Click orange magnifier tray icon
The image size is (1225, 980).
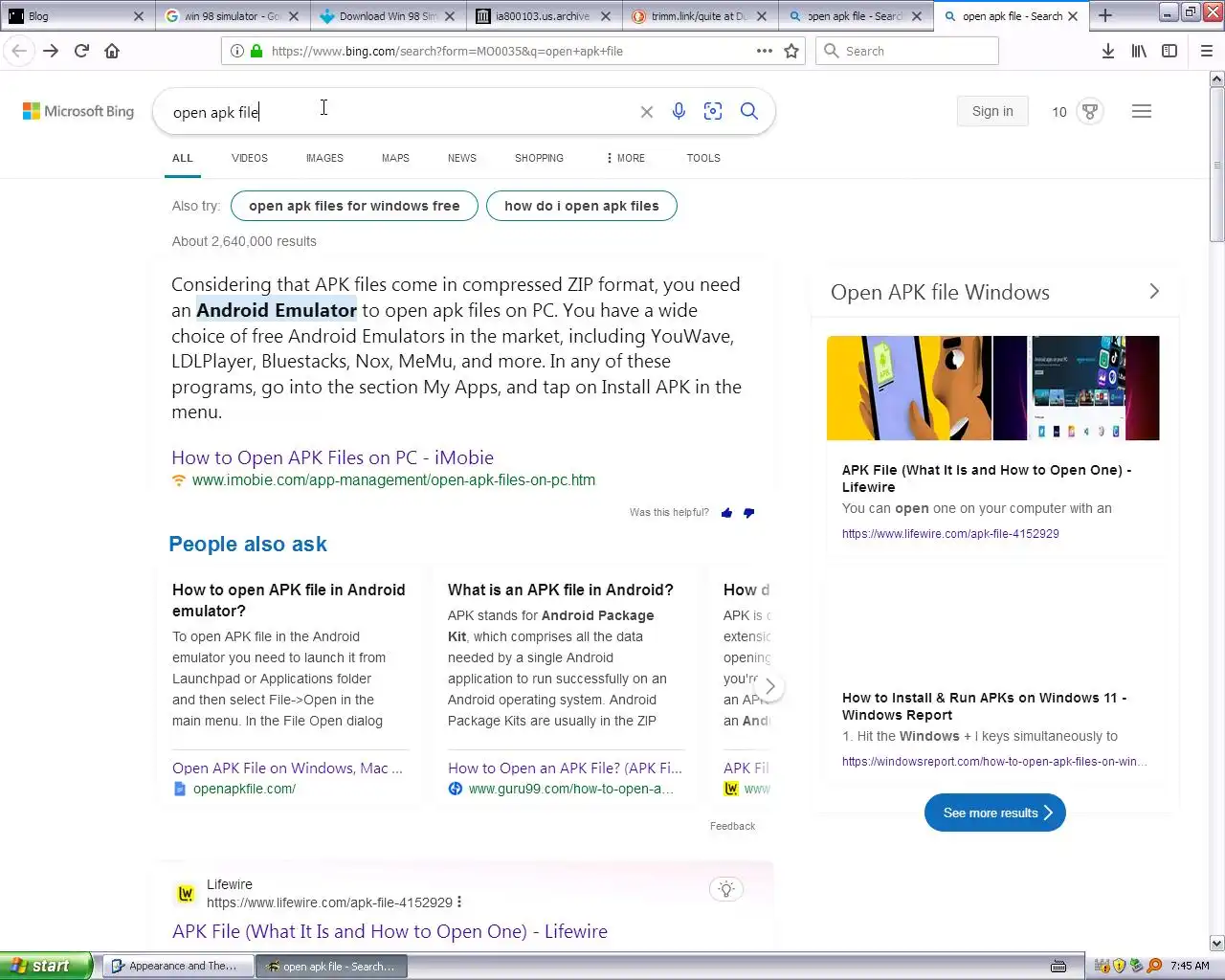1154,966
